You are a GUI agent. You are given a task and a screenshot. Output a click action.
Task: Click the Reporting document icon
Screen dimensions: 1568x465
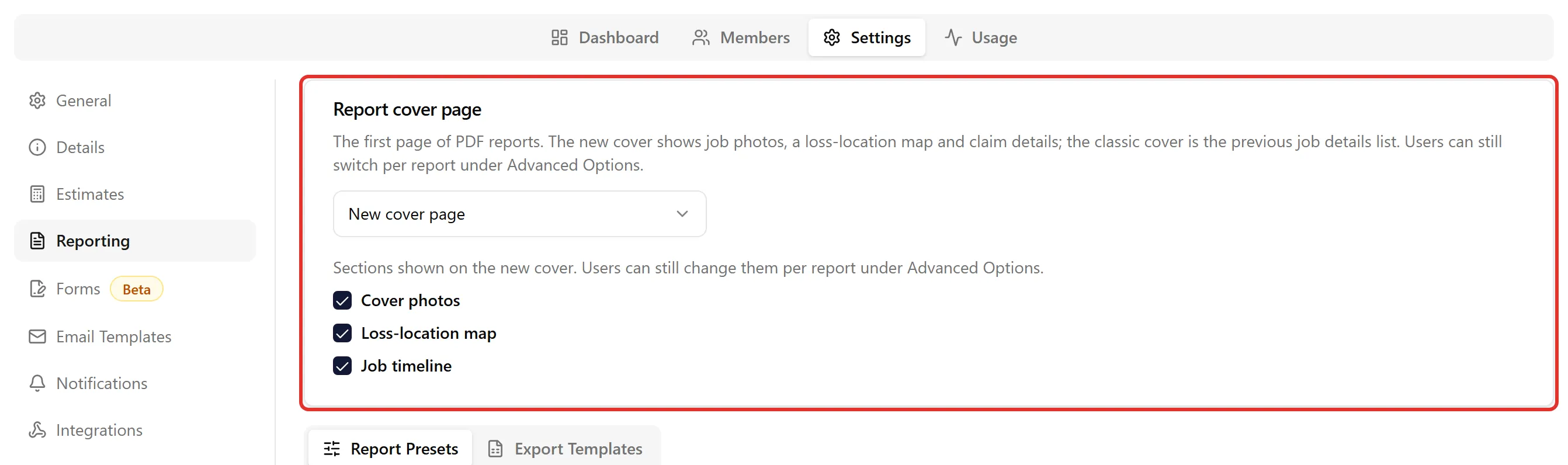point(37,241)
